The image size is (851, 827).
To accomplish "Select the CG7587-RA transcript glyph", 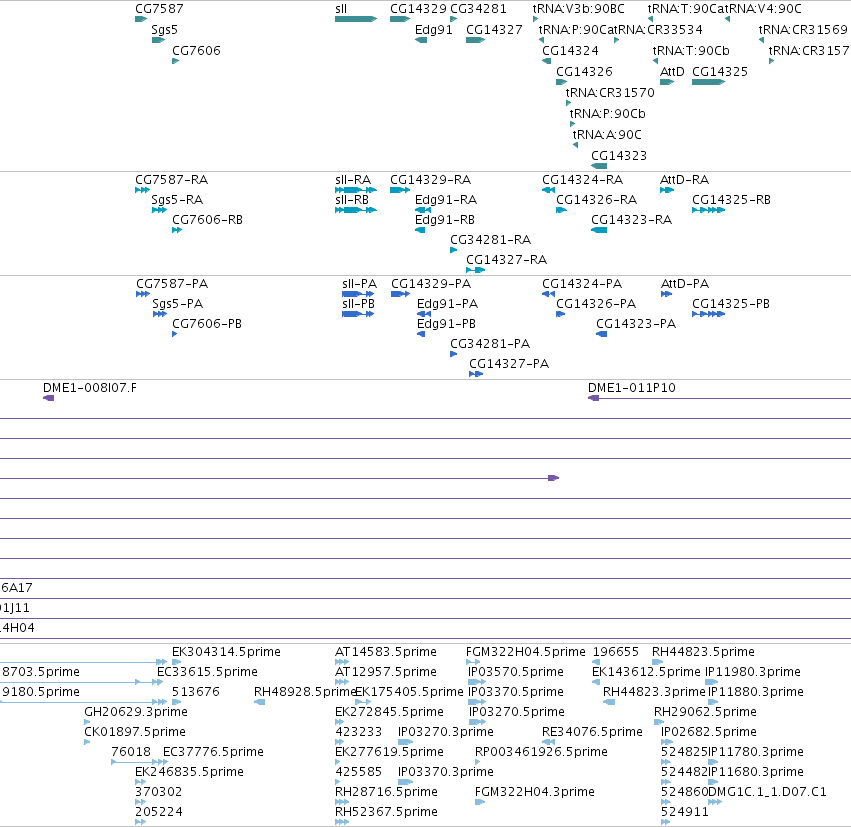I will coord(142,190).
